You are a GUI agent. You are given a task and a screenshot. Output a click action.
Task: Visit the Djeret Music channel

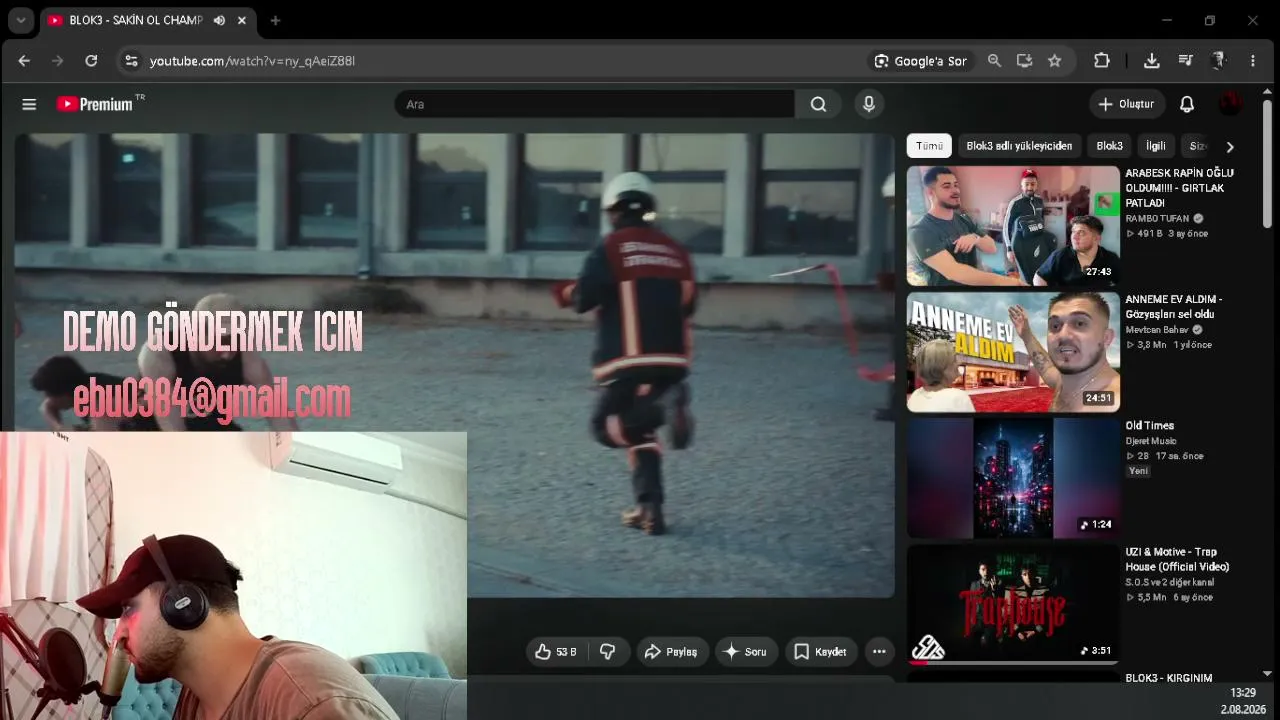click(x=1151, y=441)
